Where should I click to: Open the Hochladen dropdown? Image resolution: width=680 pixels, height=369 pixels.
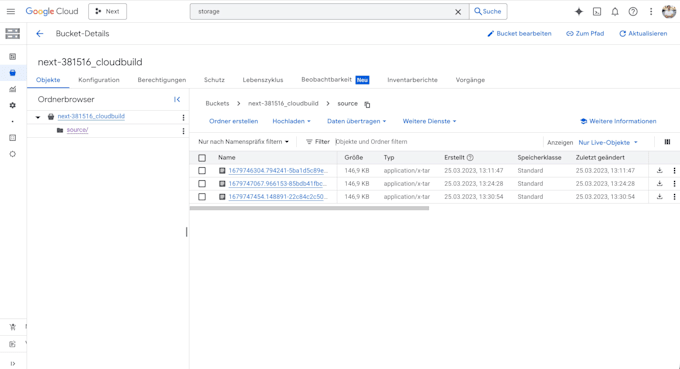[x=291, y=121]
